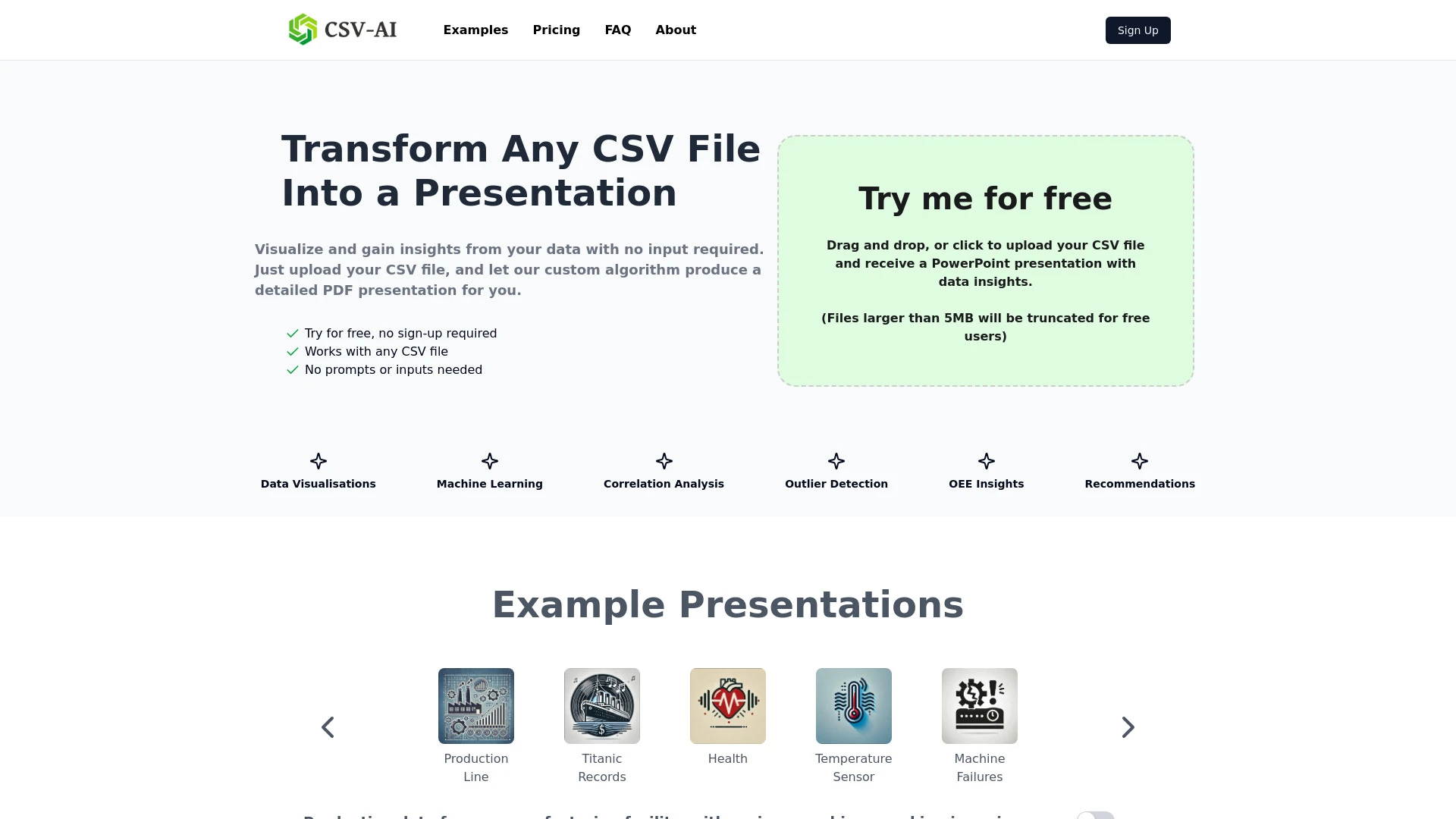
Task: Click the Sign Up button
Action: [x=1138, y=30]
